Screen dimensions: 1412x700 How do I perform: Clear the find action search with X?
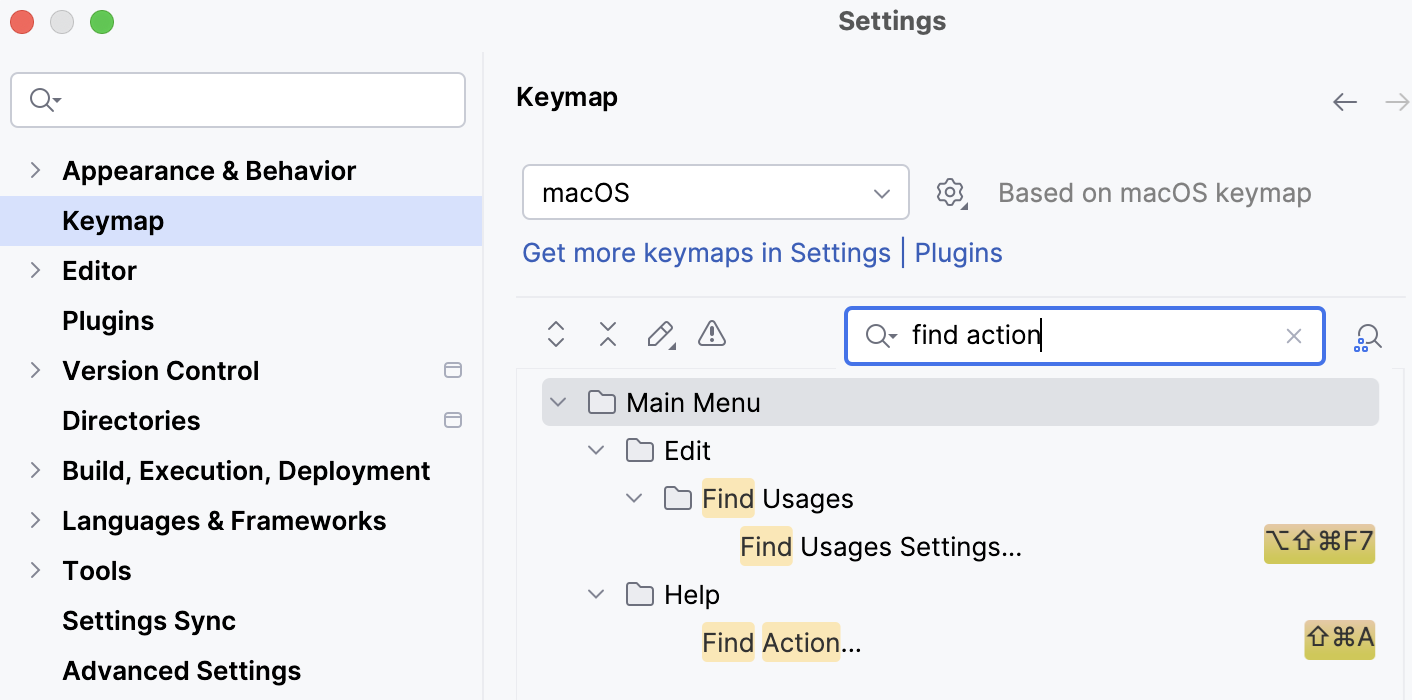pos(1294,336)
